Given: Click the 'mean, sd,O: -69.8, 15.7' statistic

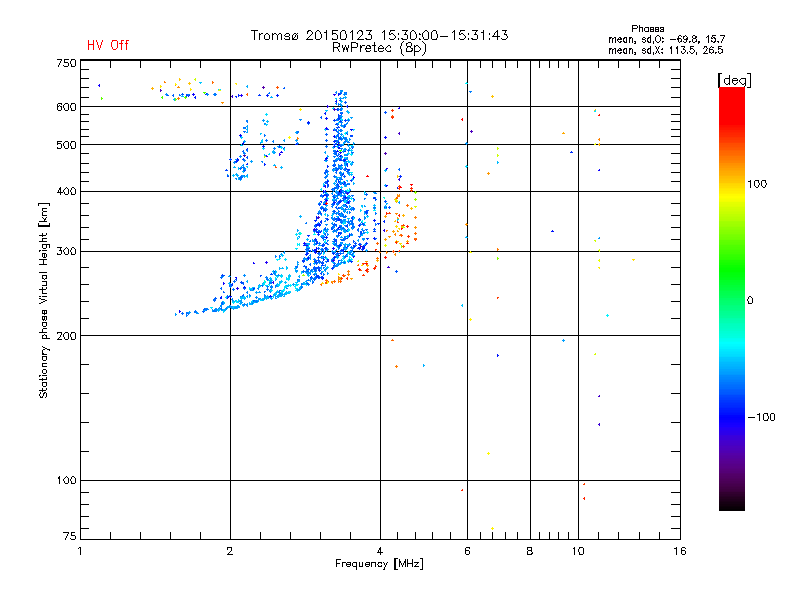Looking at the screenshot, I should tap(666, 39).
